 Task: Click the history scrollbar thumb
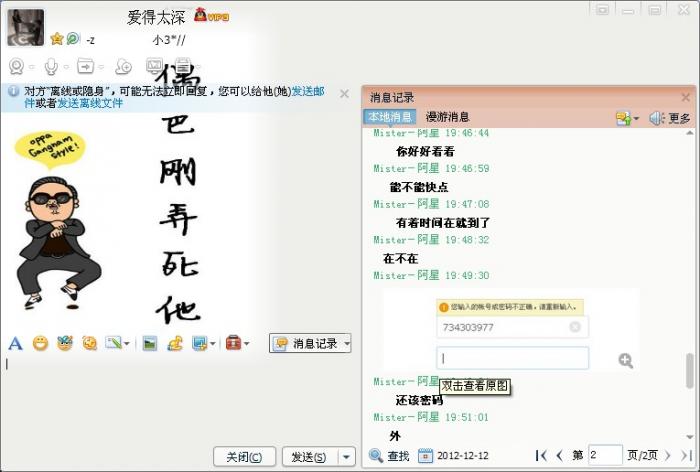click(x=691, y=371)
